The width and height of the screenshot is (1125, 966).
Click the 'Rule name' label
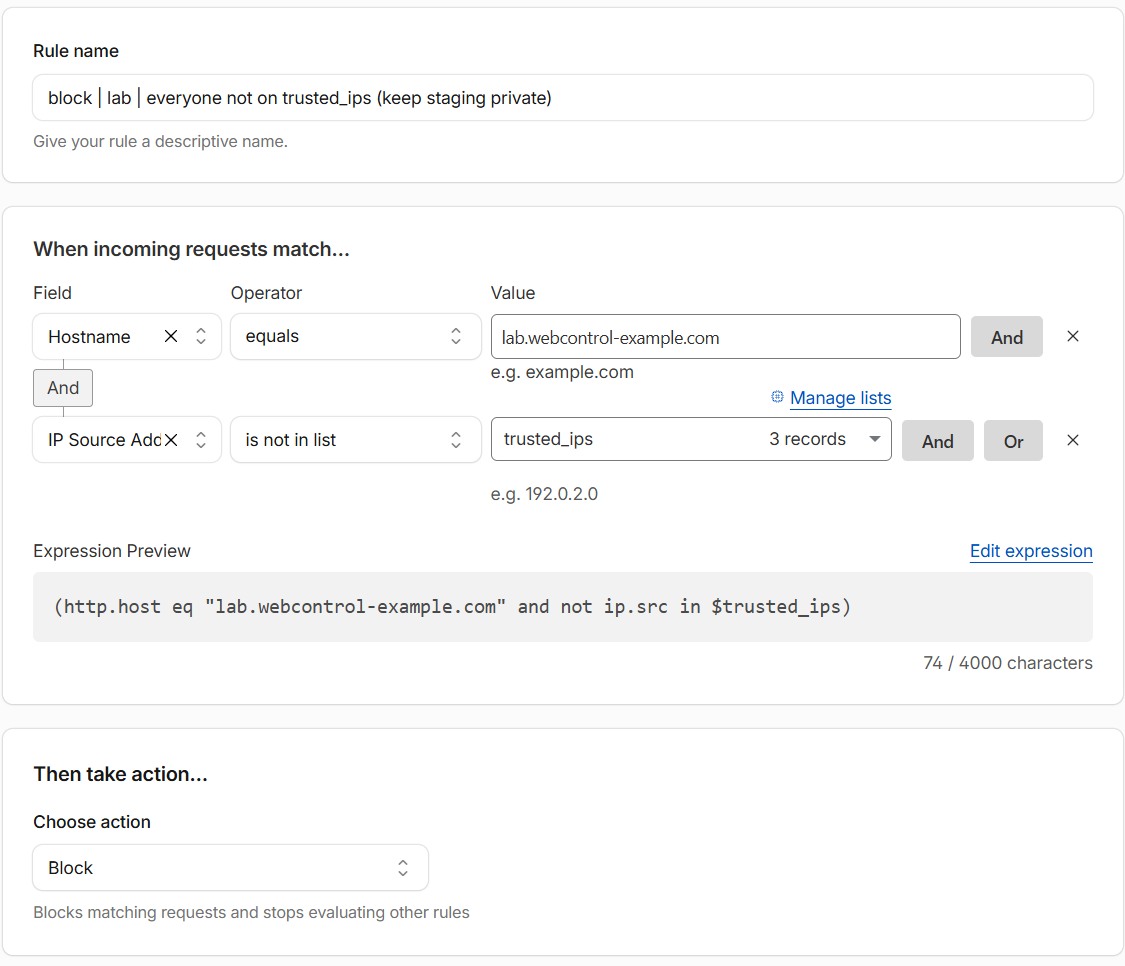pos(76,51)
